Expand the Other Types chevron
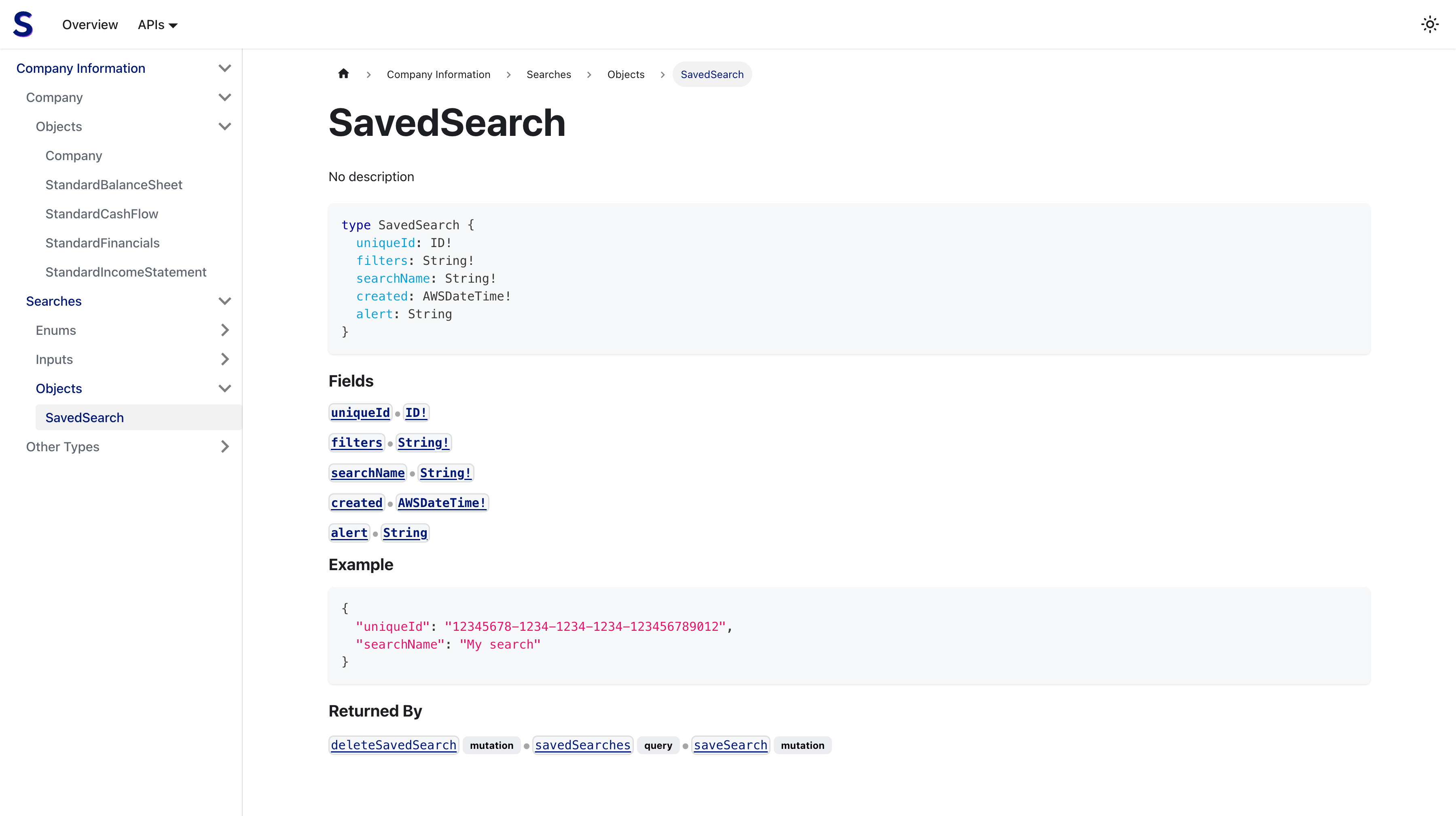 224,446
